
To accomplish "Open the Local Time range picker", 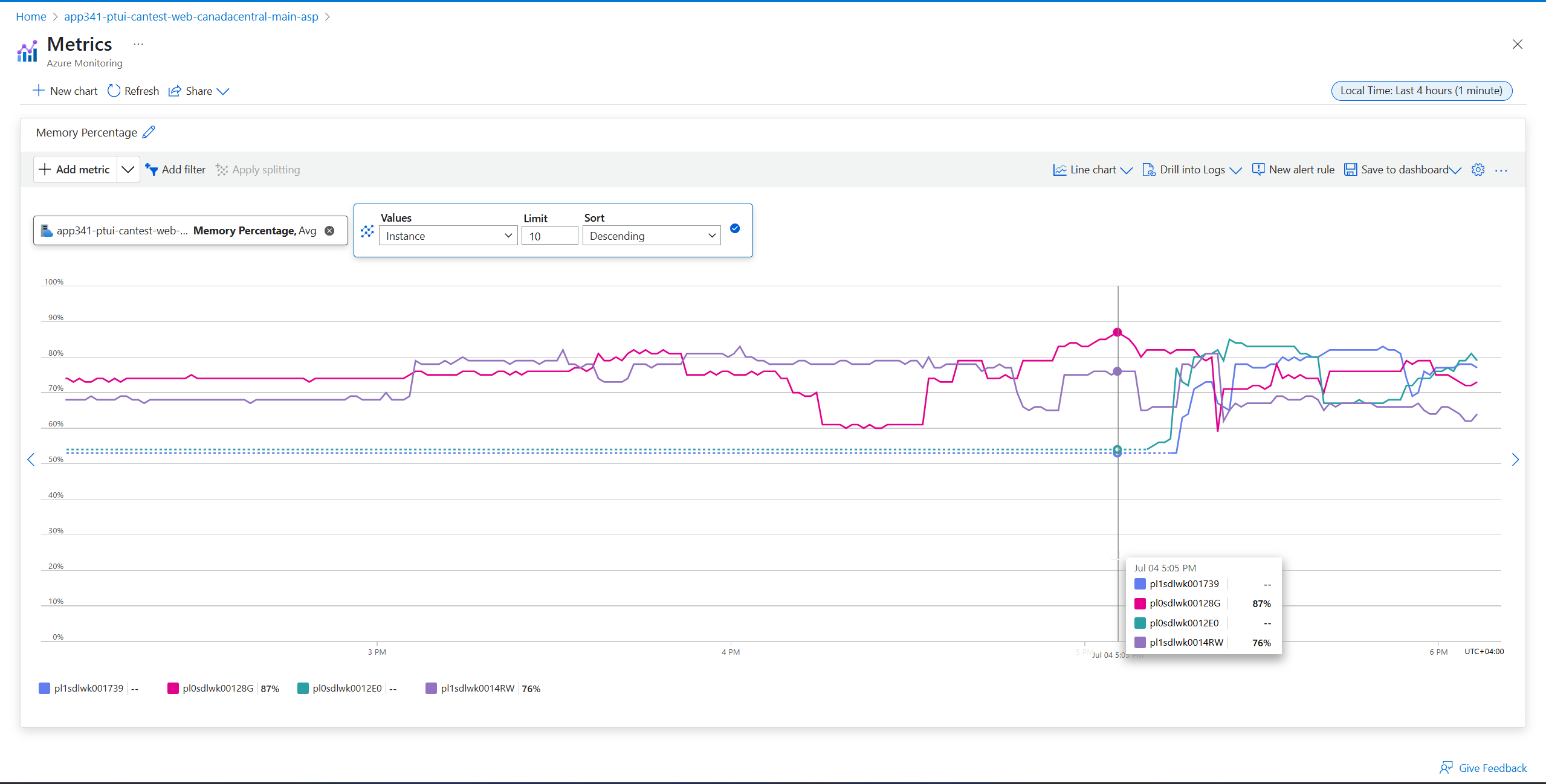I will pyautogui.click(x=1421, y=91).
